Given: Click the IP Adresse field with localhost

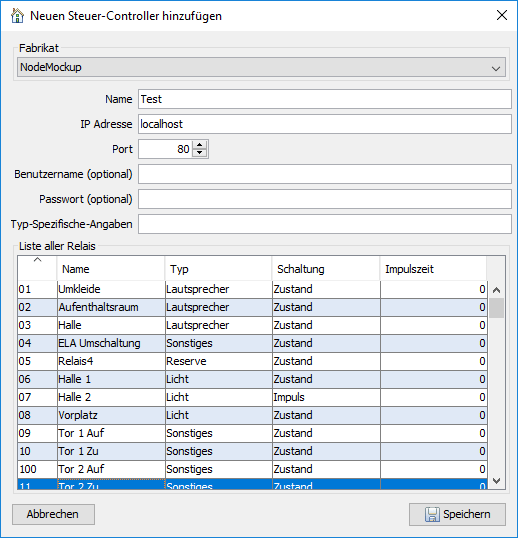Looking at the screenshot, I should click(325, 124).
